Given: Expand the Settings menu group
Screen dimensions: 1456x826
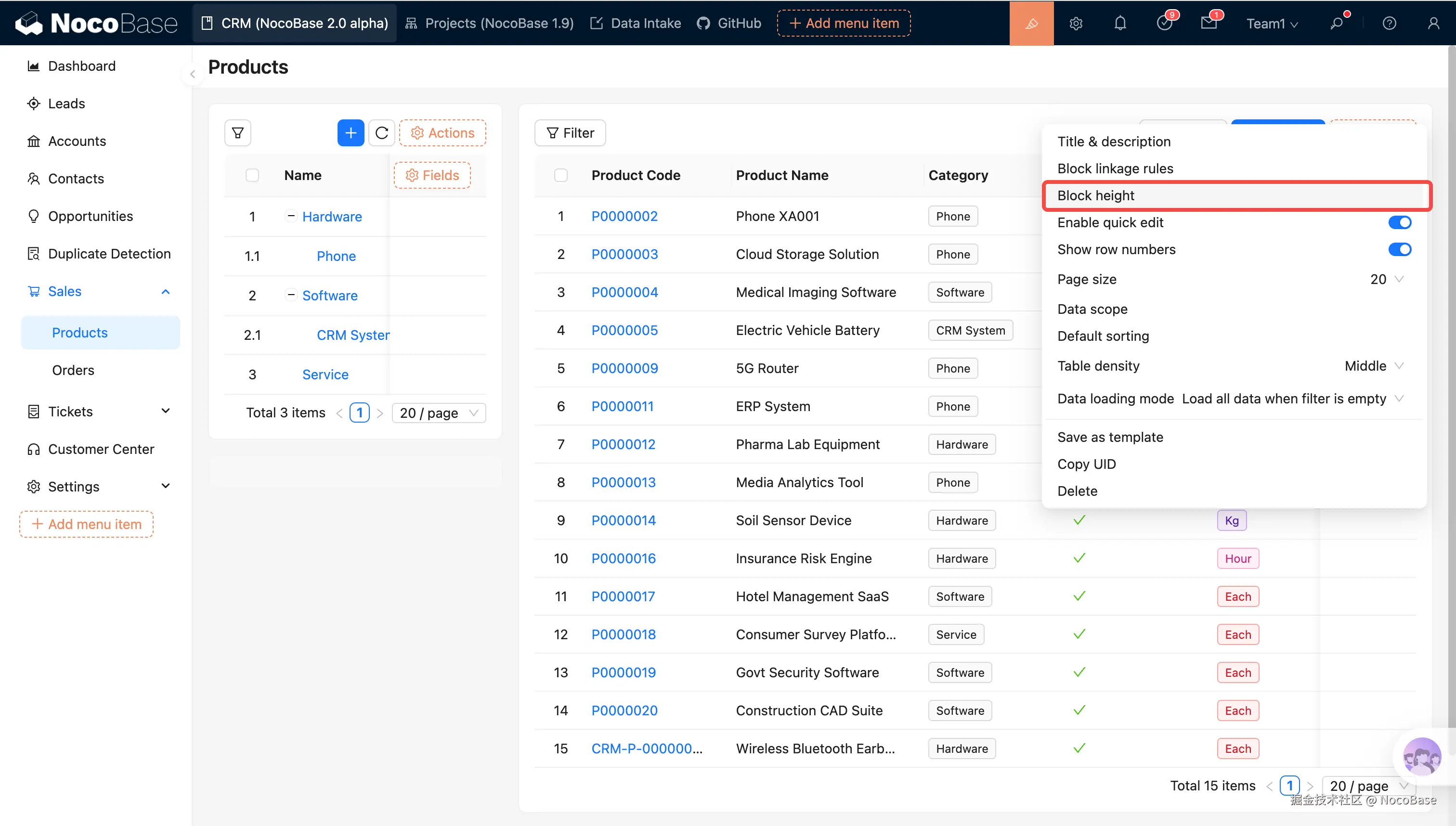Looking at the screenshot, I should click(166, 486).
